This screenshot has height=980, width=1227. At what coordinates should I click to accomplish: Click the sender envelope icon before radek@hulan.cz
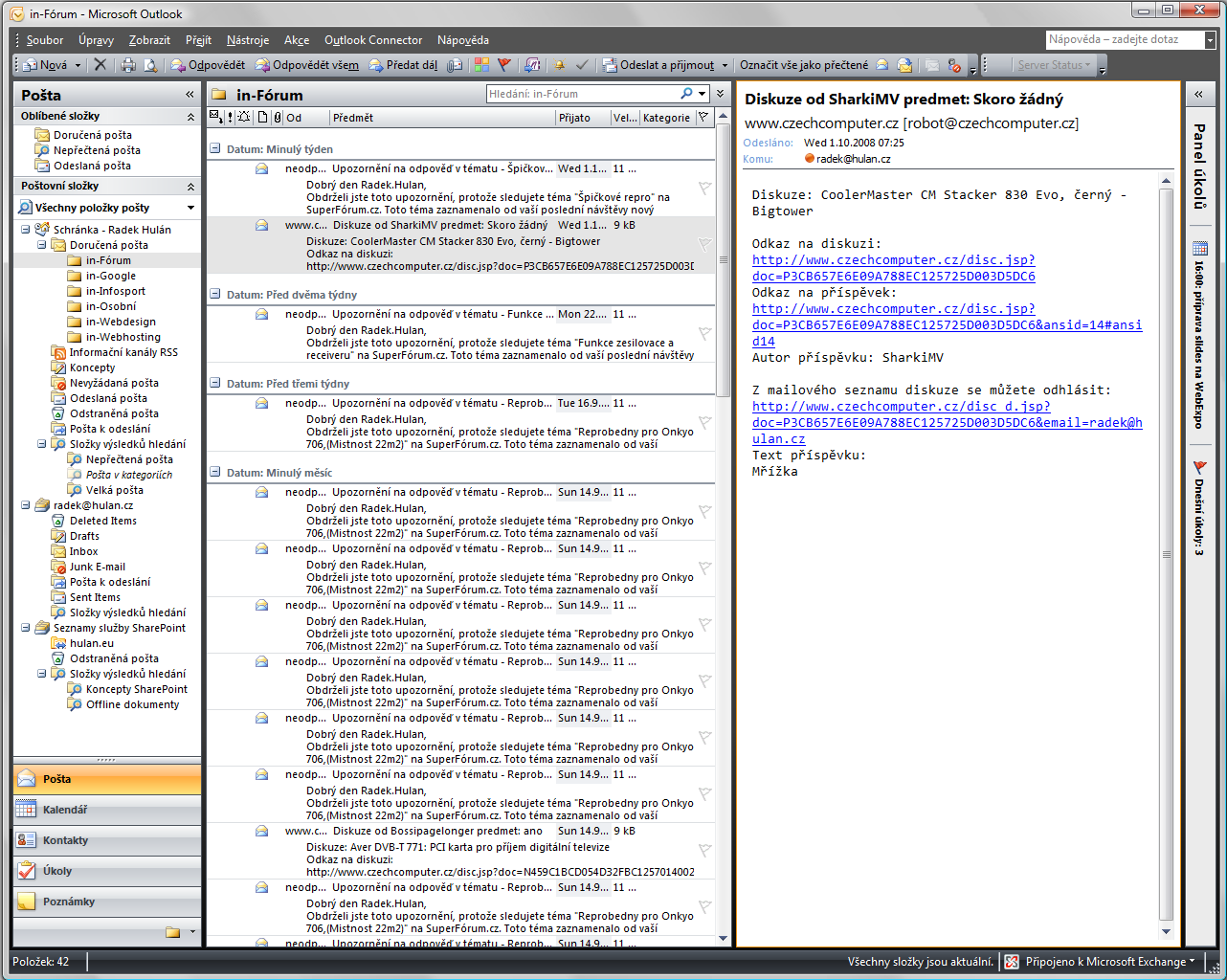[810, 159]
